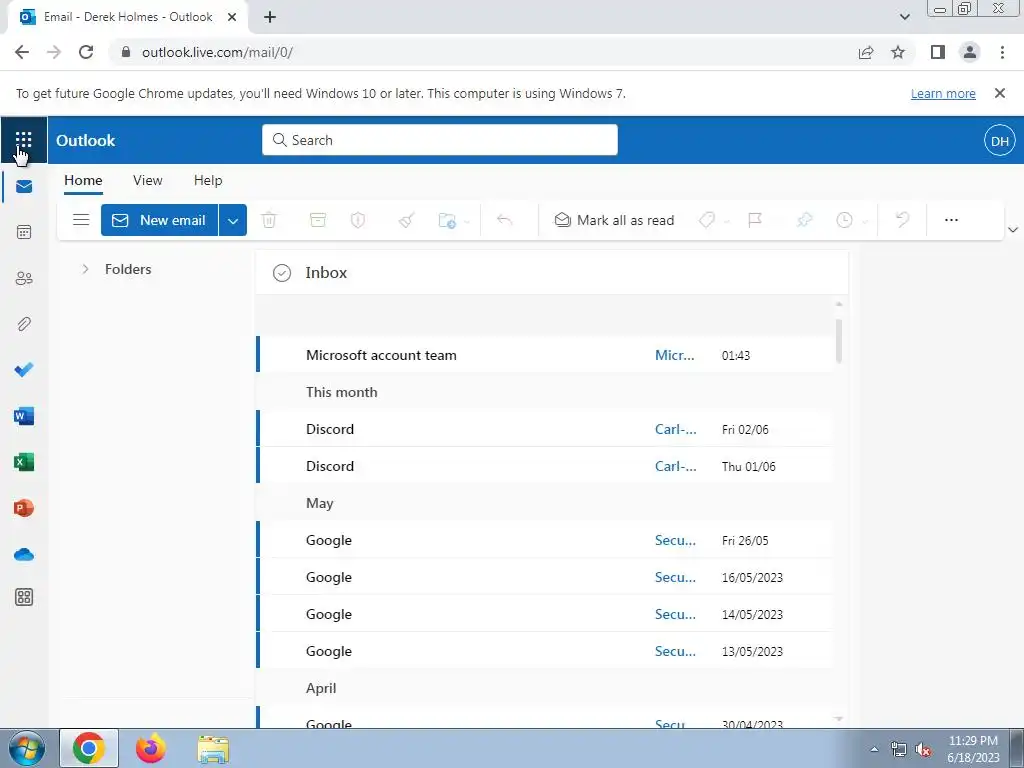Image resolution: width=1024 pixels, height=768 pixels.
Task: Toggle the navigation pane hamburger icon
Action: 81,220
